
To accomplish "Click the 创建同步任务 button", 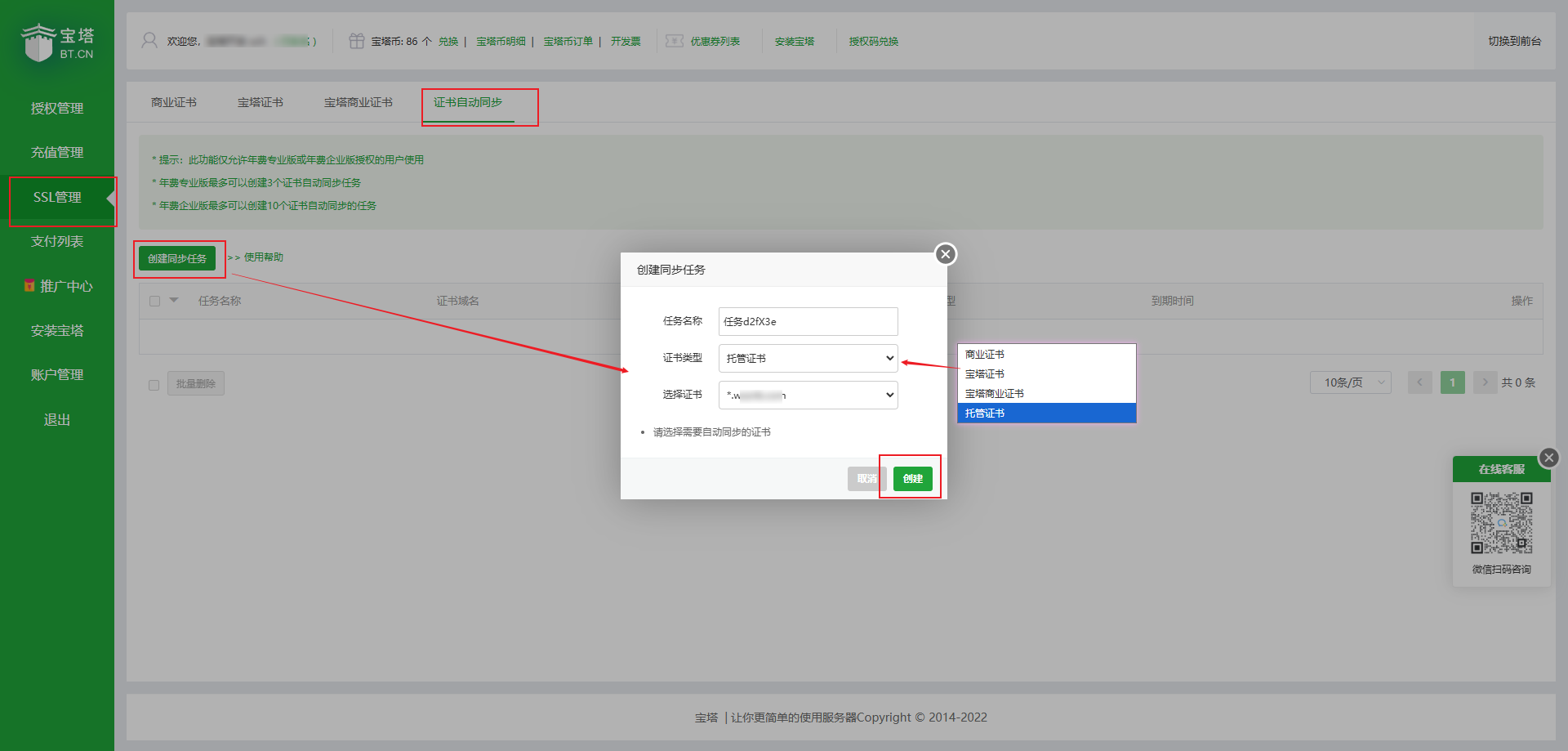I will pyautogui.click(x=177, y=258).
